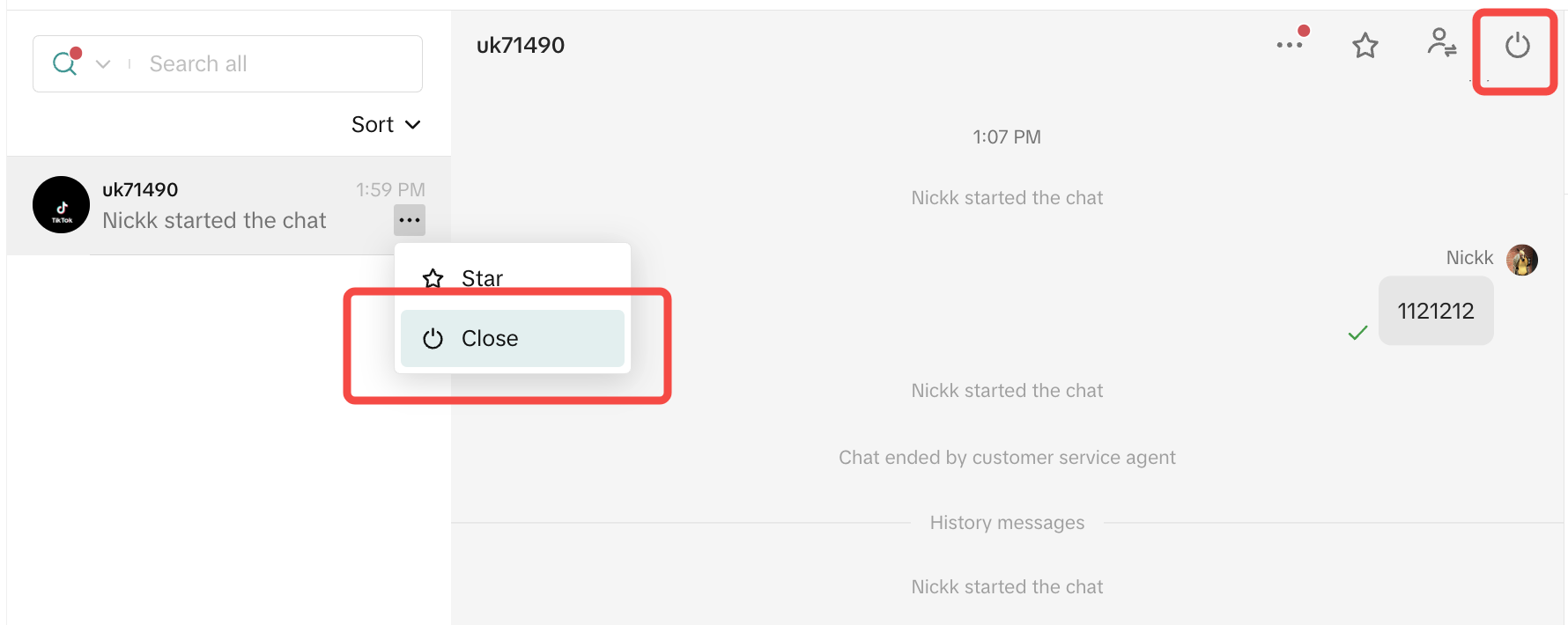
Task: Click Nickk's profile avatar
Action: [x=1521, y=259]
